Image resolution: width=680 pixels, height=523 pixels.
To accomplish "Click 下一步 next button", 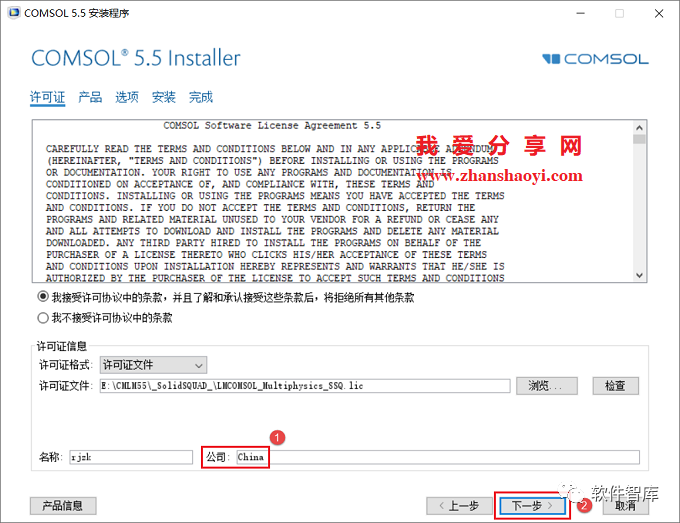I will click(533, 506).
